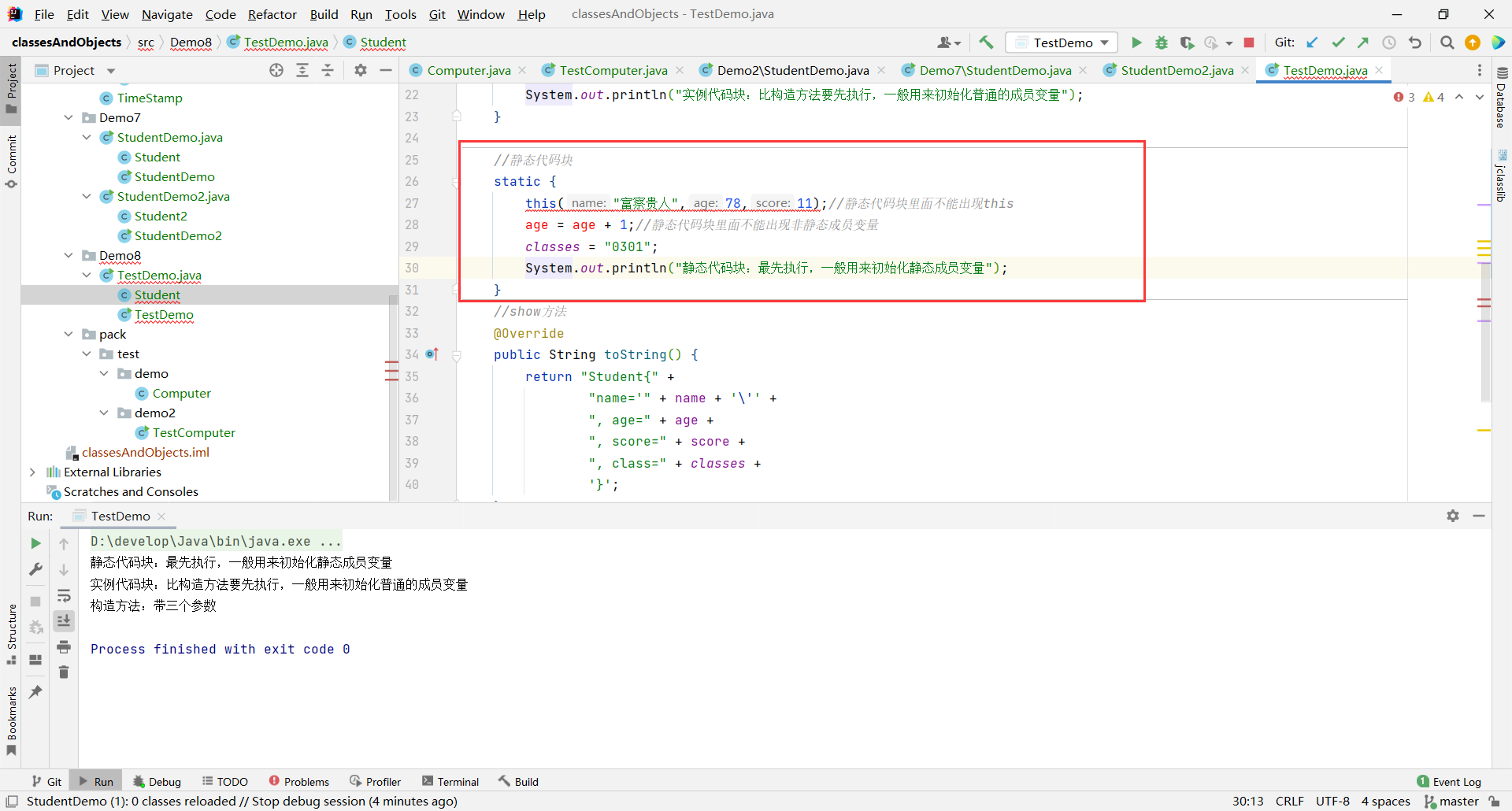Viewport: 1512px width, 811px height.
Task: Toggle fold marker at line 34
Action: point(457,355)
